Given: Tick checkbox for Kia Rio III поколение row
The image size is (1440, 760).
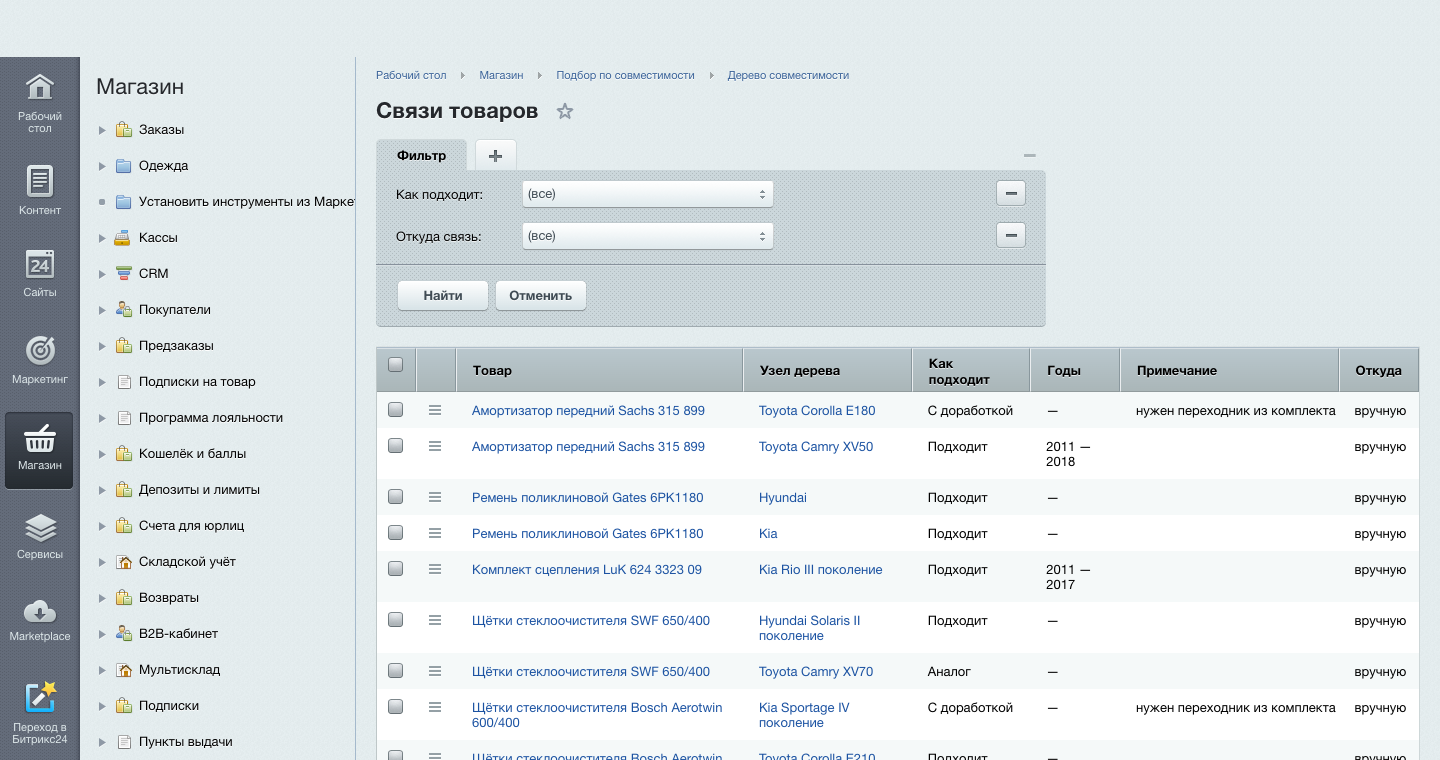Looking at the screenshot, I should [x=395, y=569].
